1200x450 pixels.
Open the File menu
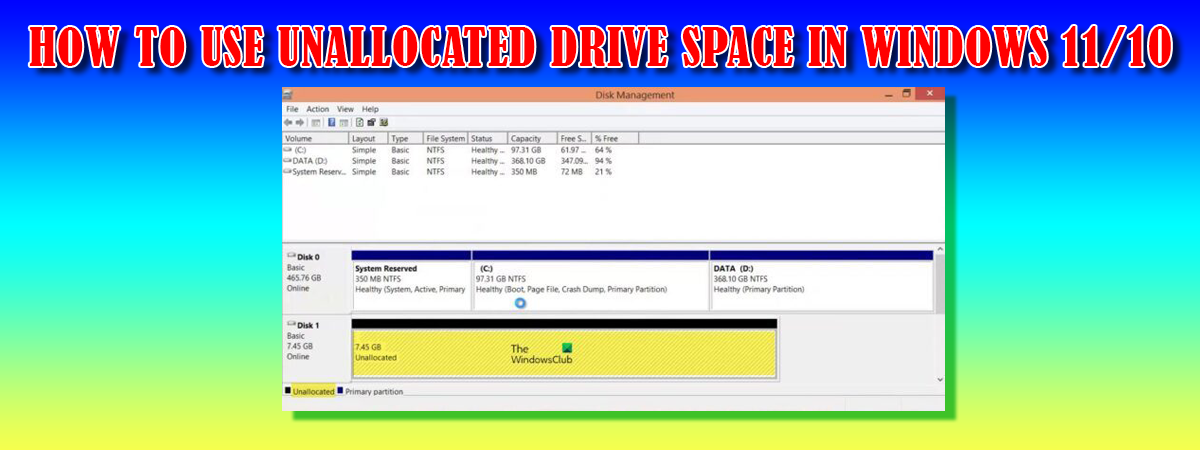point(292,109)
